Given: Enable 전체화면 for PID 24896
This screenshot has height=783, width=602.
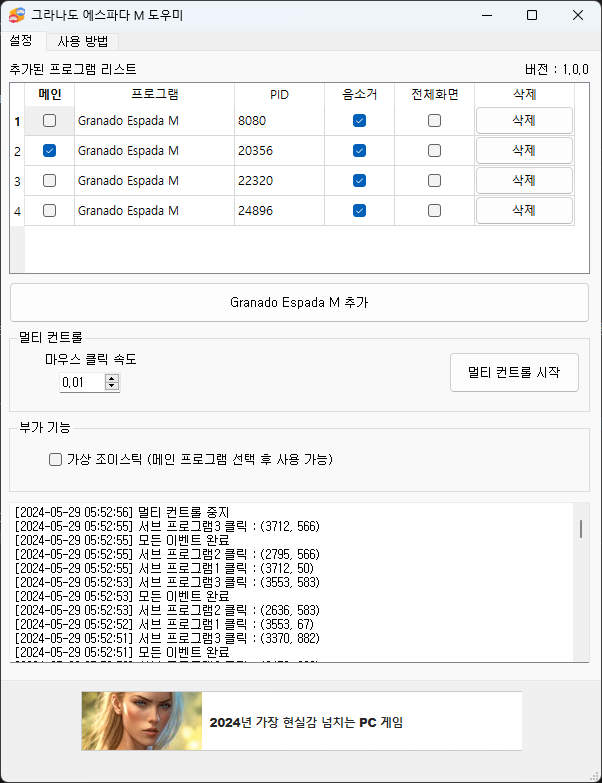Looking at the screenshot, I should pos(434,210).
